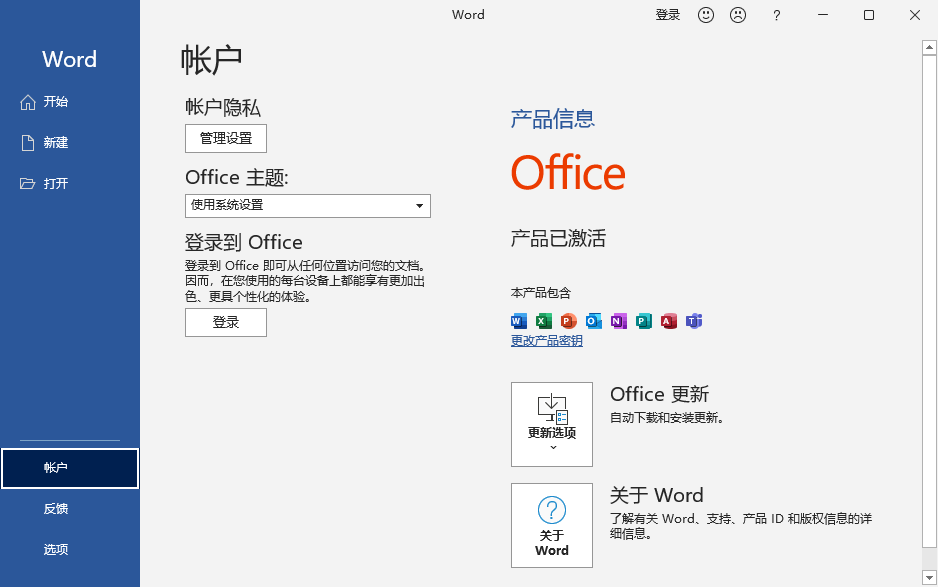Click 登录 in the title bar
The width and height of the screenshot is (938, 587).
tap(668, 15)
